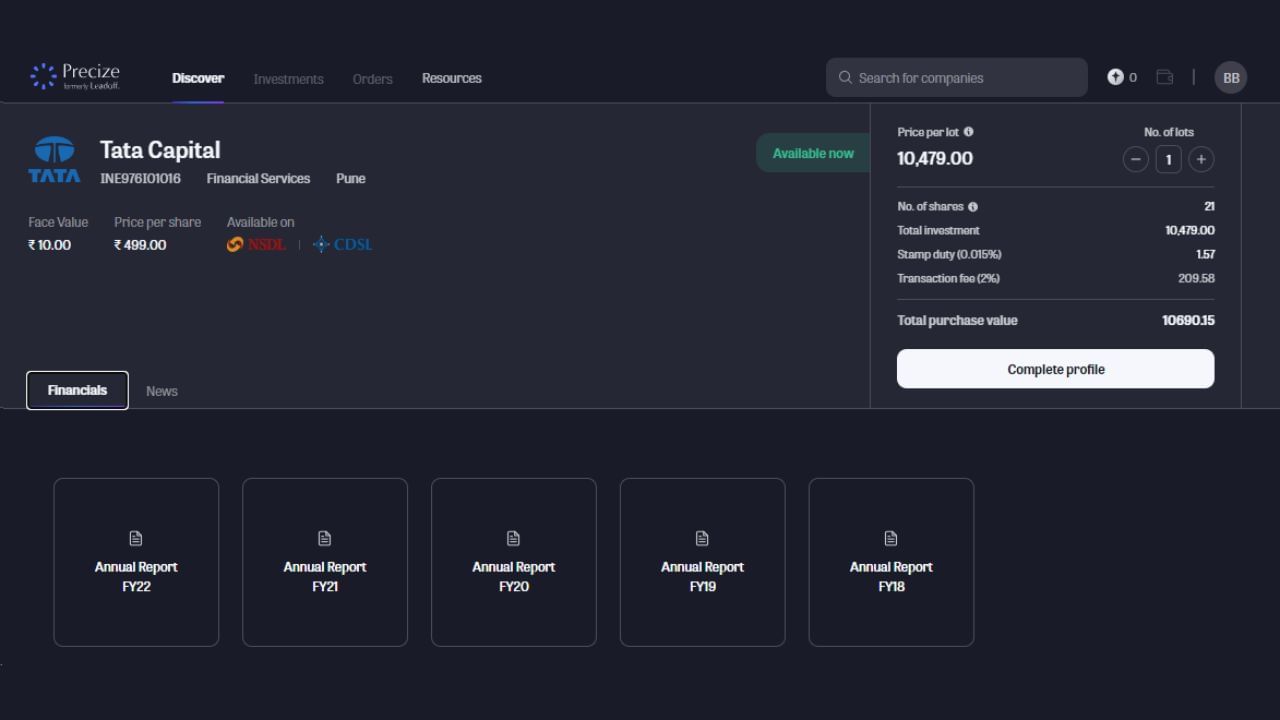Click the stamp duty 1.57 value
Viewport: 1280px width, 720px height.
1205,254
